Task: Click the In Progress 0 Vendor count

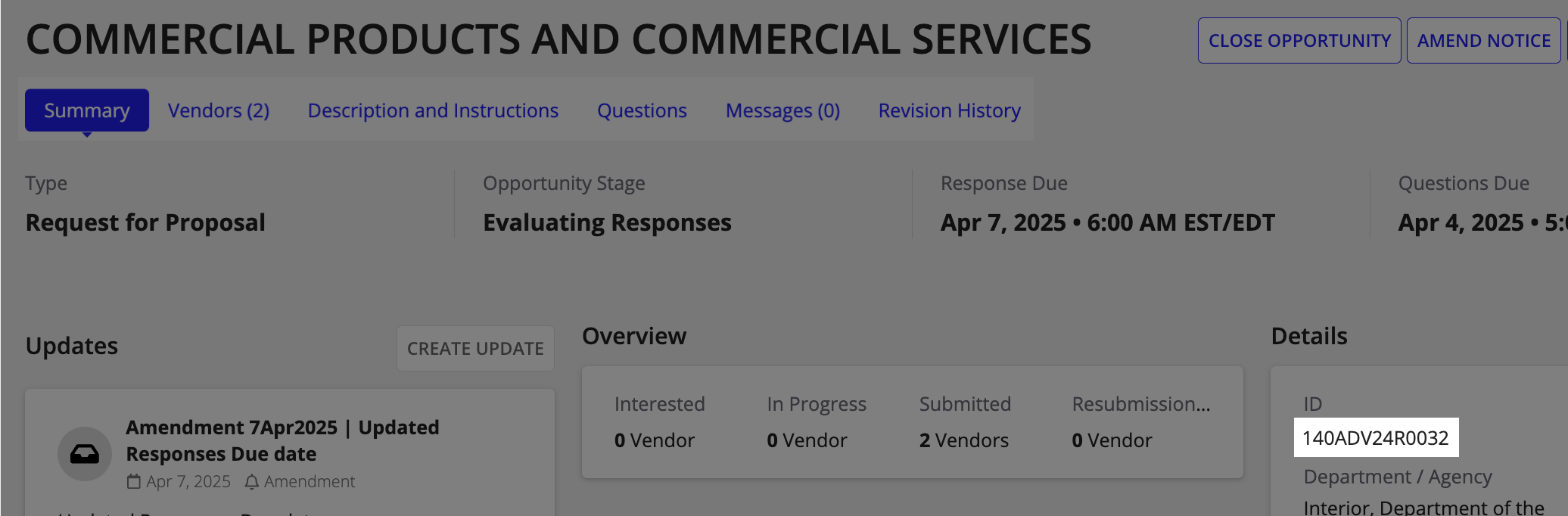Action: tap(807, 440)
